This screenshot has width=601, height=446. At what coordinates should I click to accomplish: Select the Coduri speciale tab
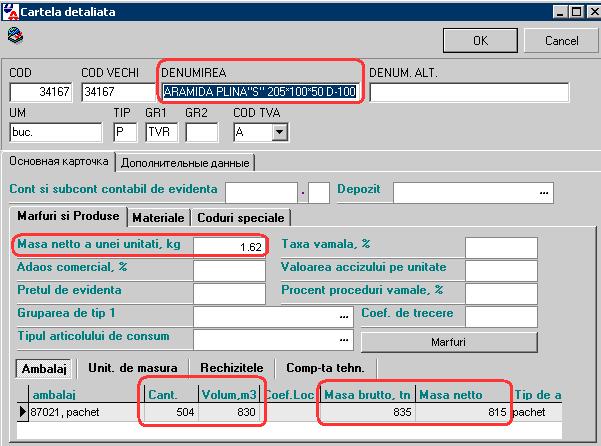click(241, 218)
